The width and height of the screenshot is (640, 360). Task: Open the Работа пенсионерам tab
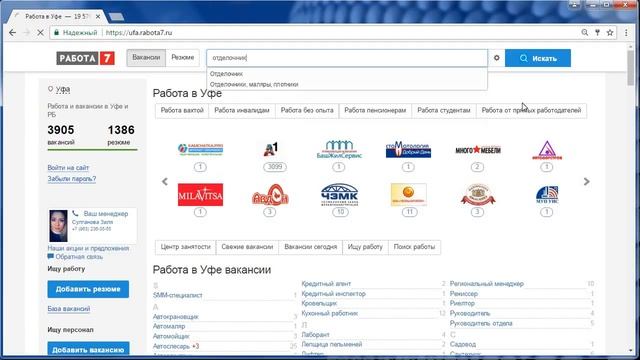[375, 111]
